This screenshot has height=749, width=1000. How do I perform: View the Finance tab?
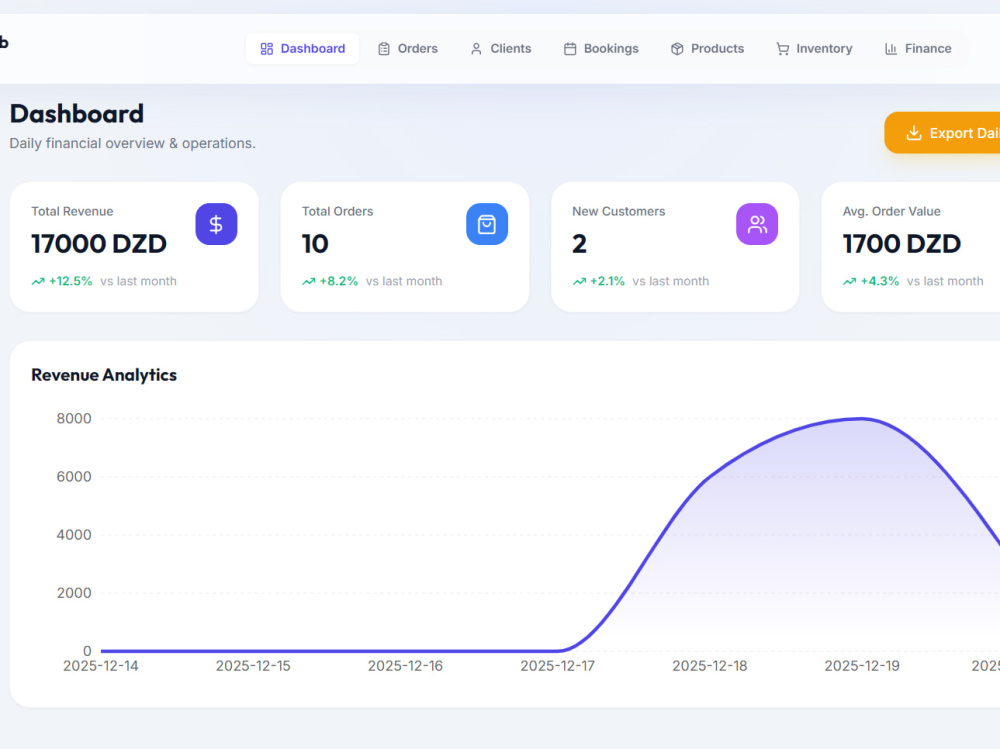pos(918,48)
